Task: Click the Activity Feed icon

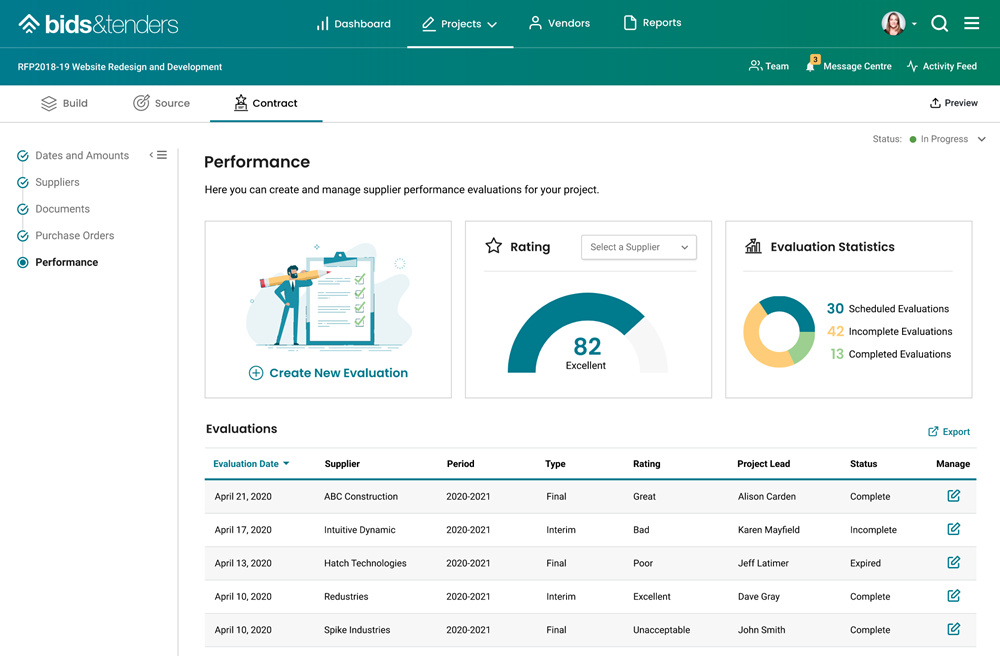Action: click(x=912, y=66)
